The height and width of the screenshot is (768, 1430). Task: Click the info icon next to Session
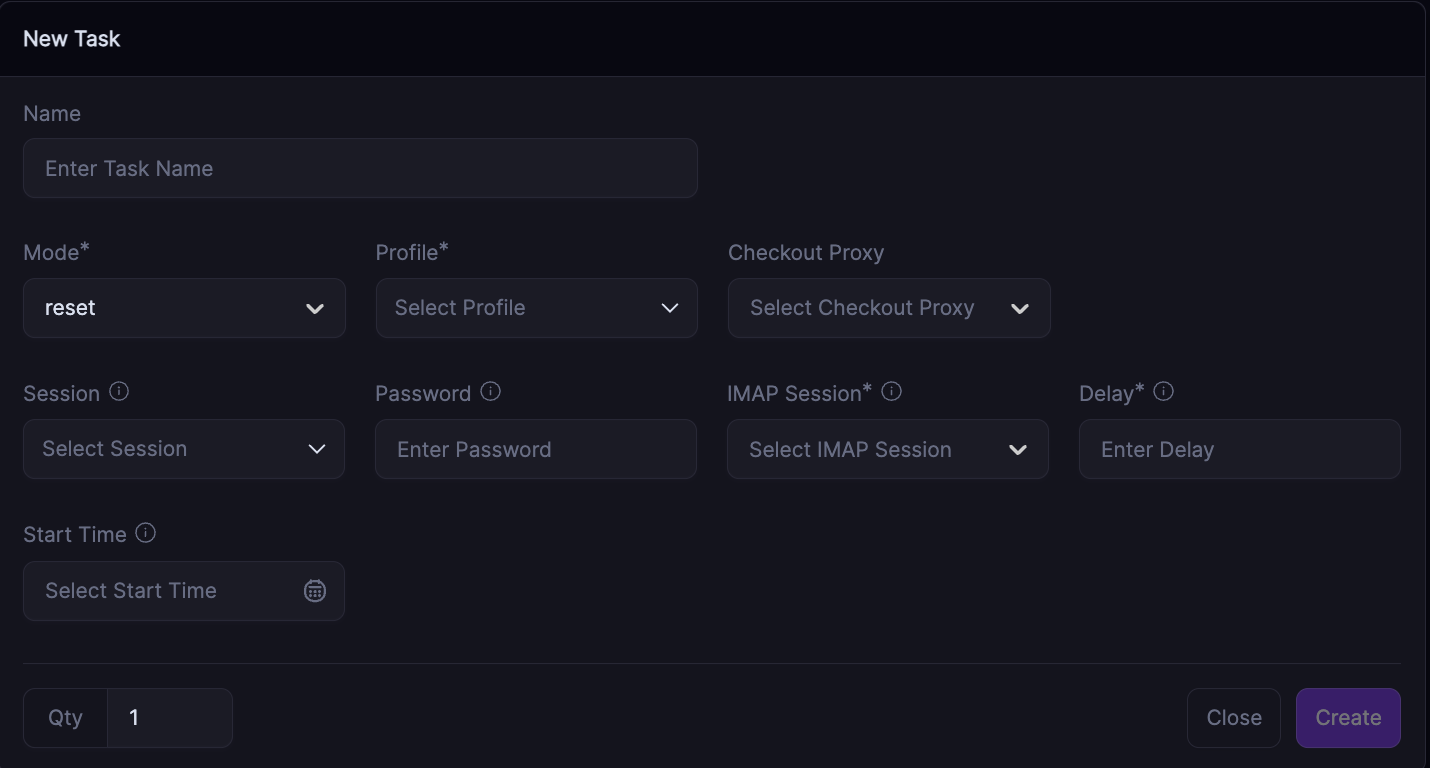coord(119,391)
